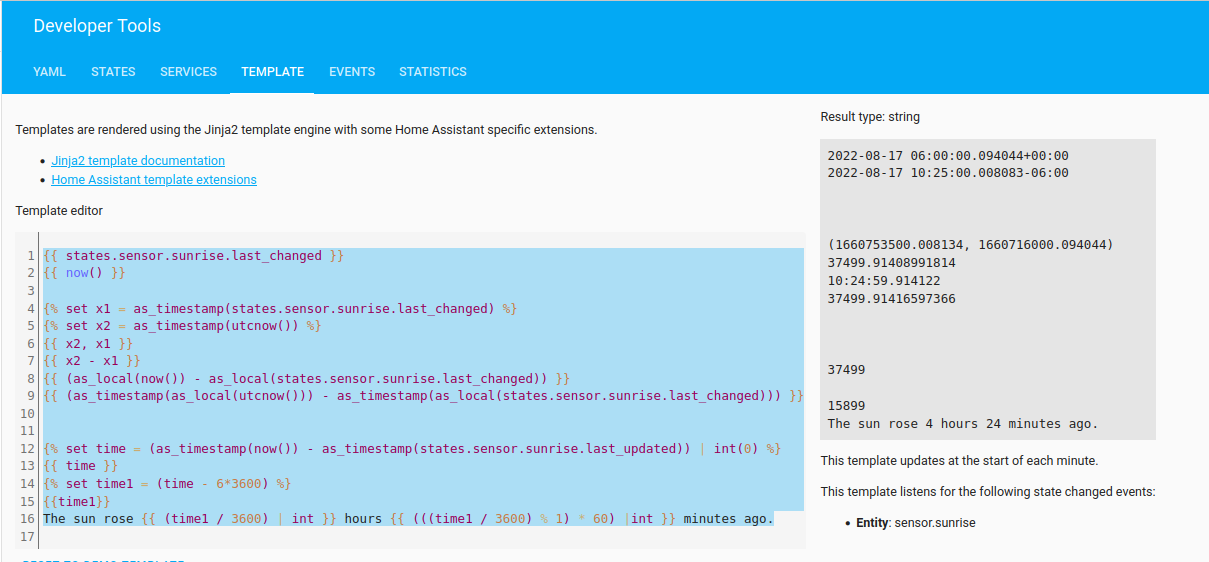The height and width of the screenshot is (562, 1209).
Task: Click line number 12 in editor gutter
Action: [x=31, y=449]
